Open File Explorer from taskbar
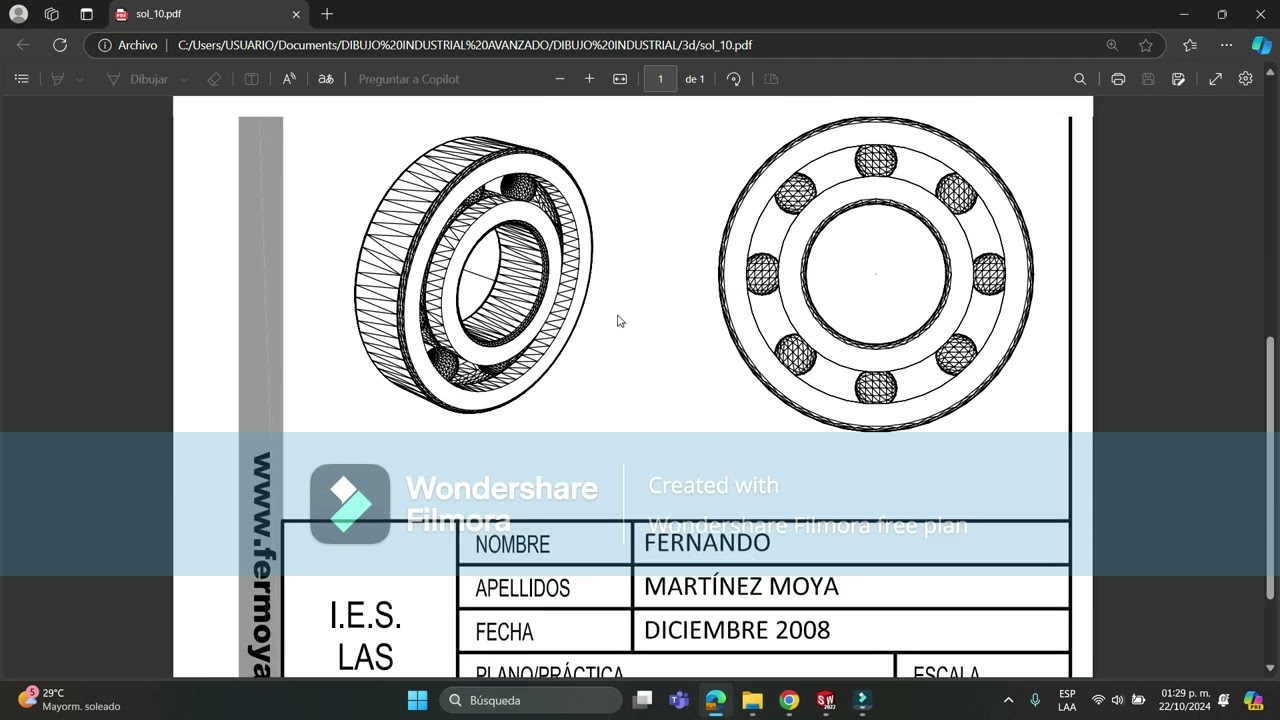 [x=752, y=700]
